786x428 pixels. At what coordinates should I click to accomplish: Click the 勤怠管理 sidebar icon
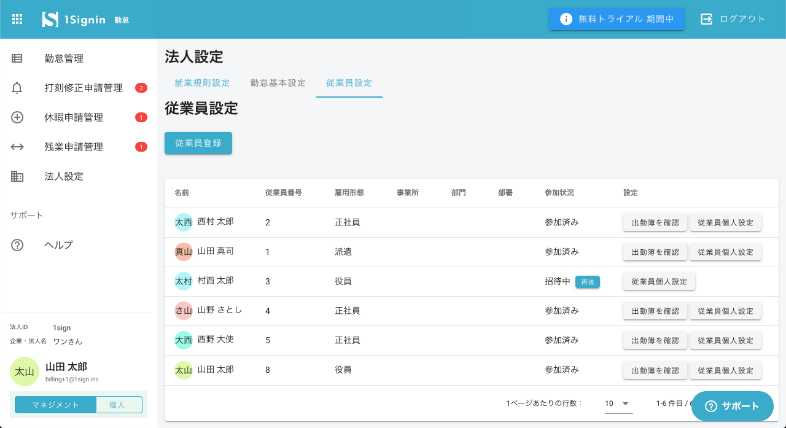pyautogui.click(x=17, y=59)
